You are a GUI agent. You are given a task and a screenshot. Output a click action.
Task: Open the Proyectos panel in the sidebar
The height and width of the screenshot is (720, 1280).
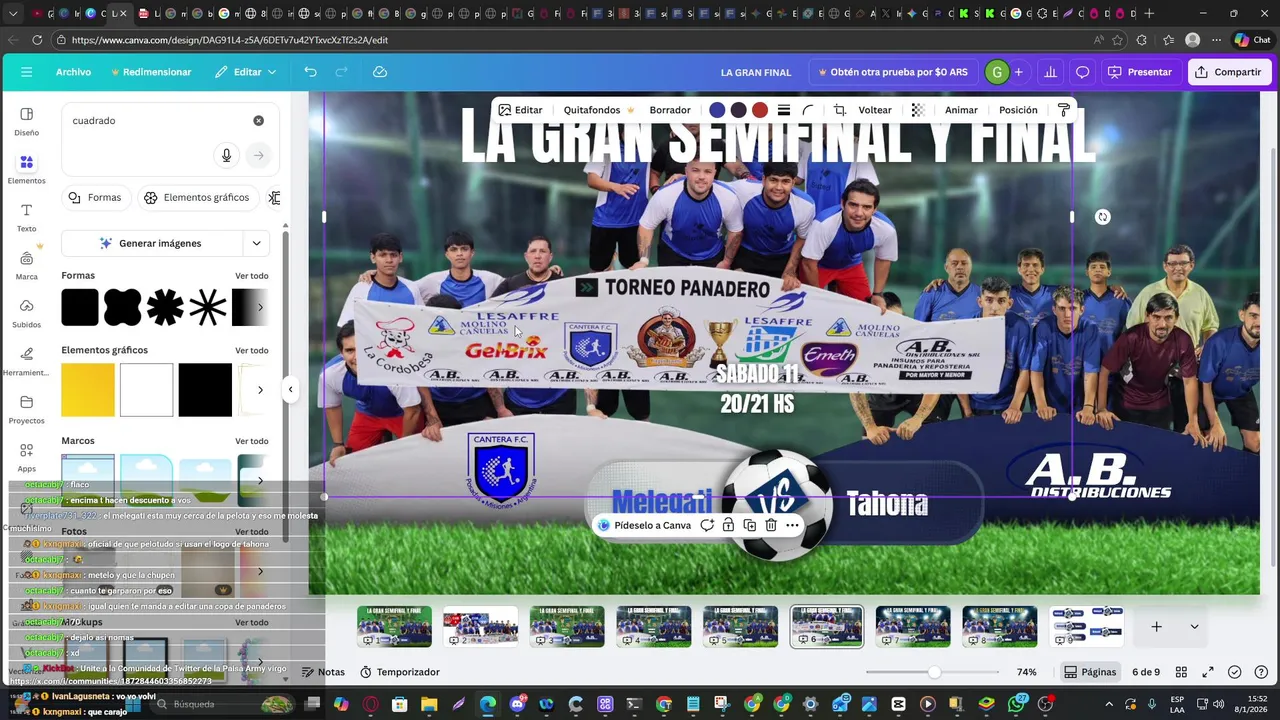[x=26, y=409]
